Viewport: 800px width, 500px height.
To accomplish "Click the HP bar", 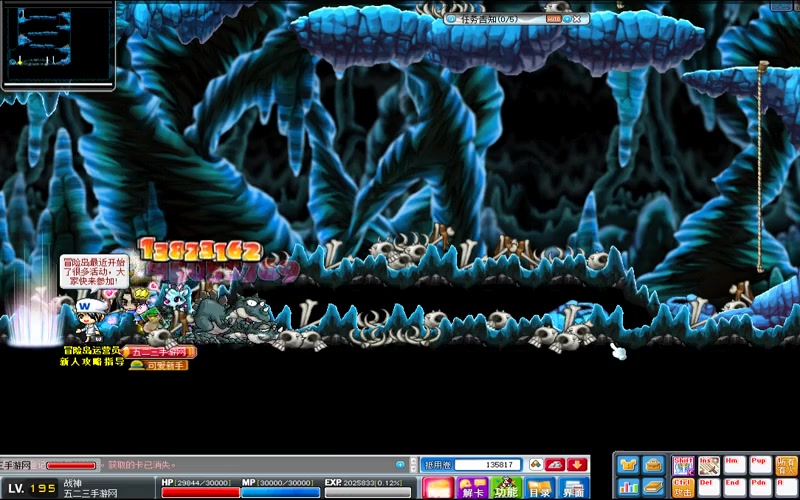I will (x=201, y=492).
